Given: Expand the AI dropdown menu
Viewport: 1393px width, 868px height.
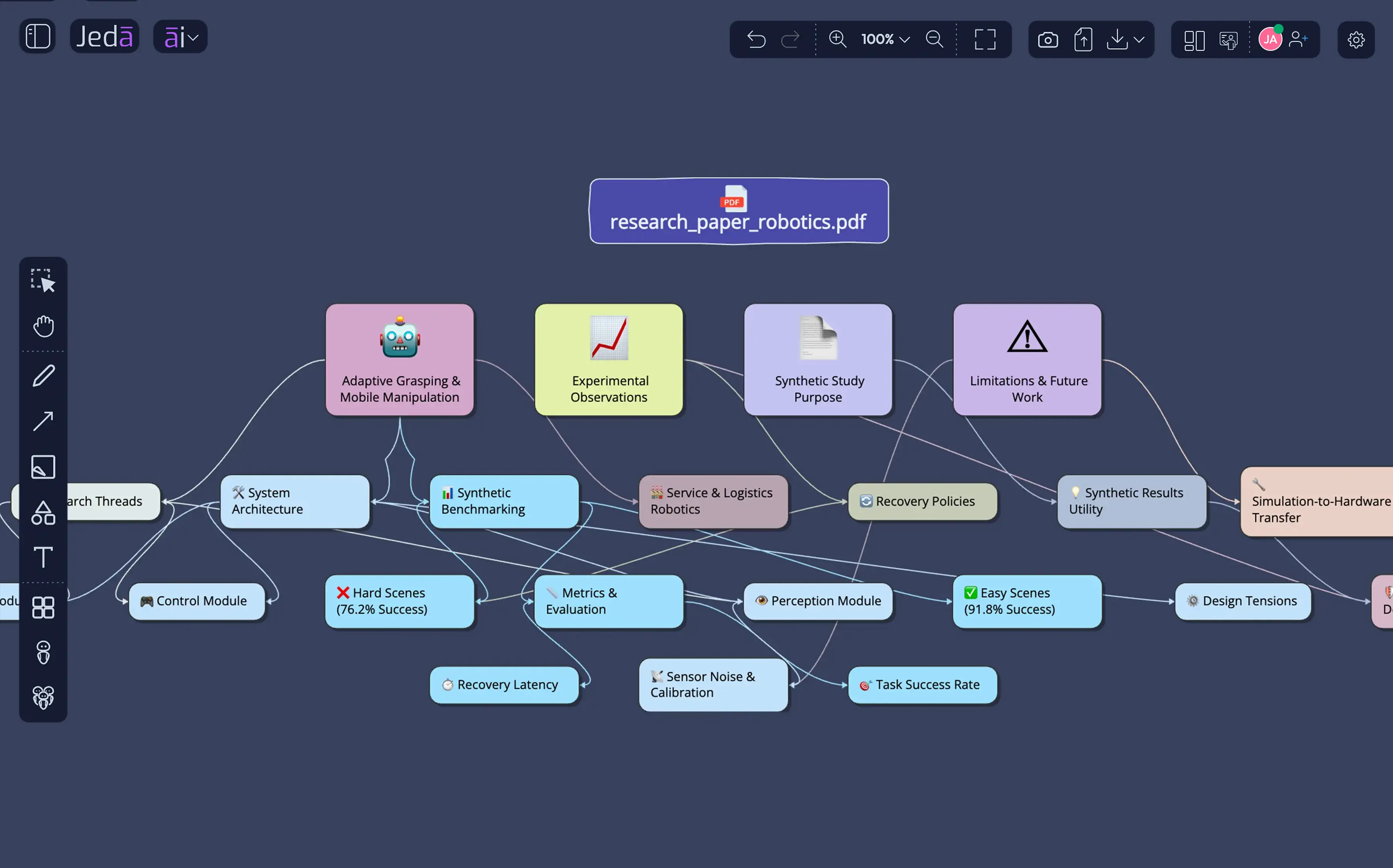Looking at the screenshot, I should tap(180, 37).
